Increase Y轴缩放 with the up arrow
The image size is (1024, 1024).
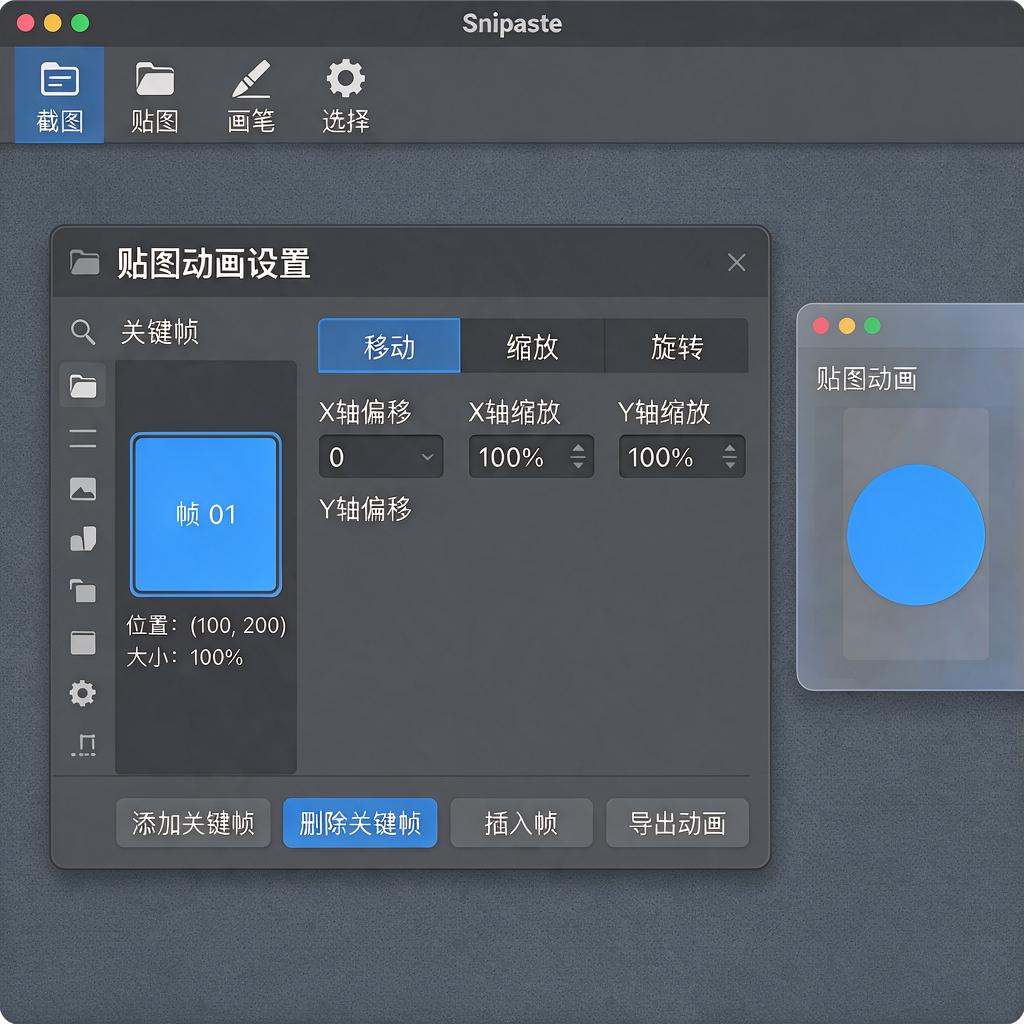729,449
